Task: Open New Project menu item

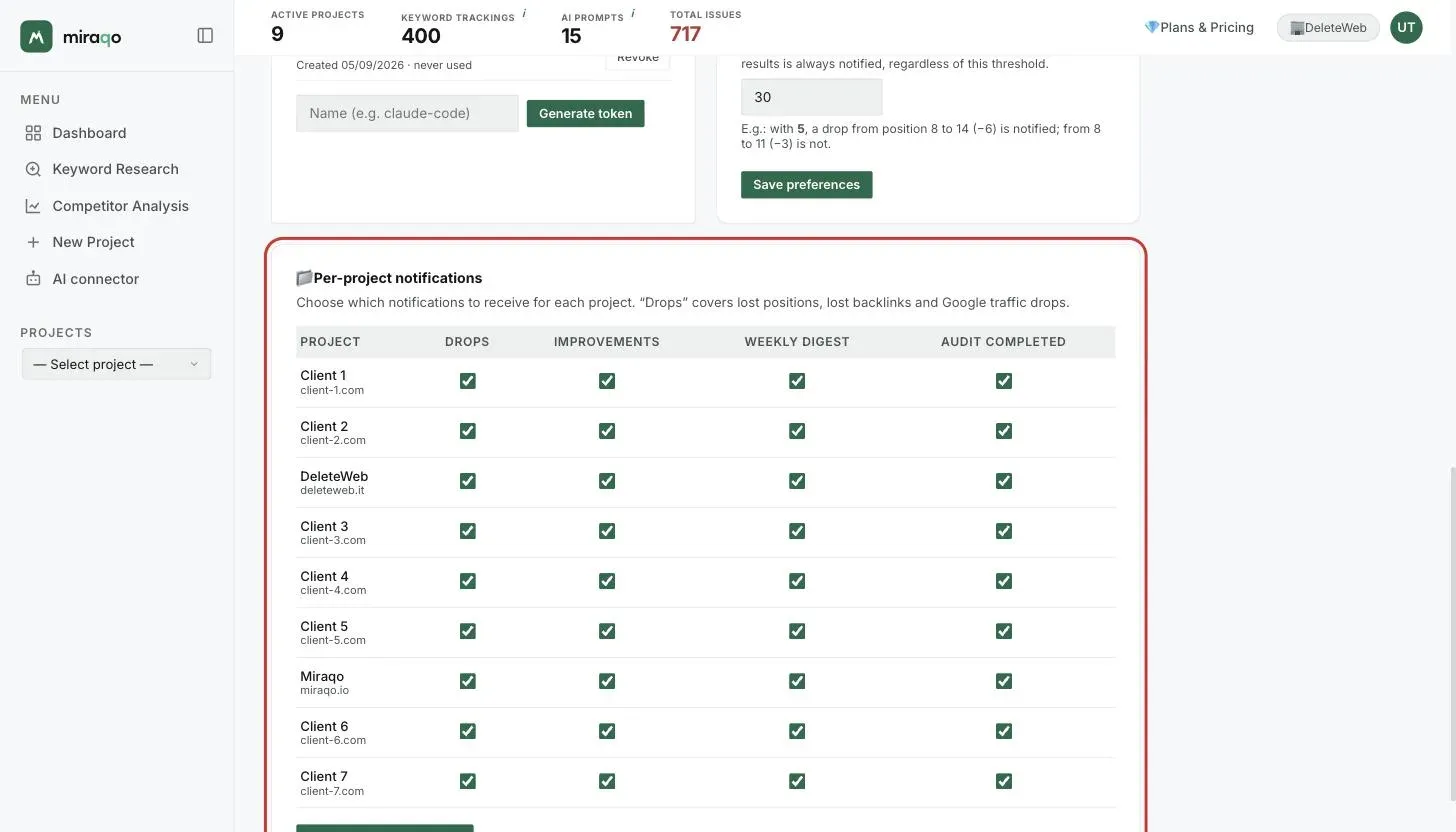Action: coord(93,242)
